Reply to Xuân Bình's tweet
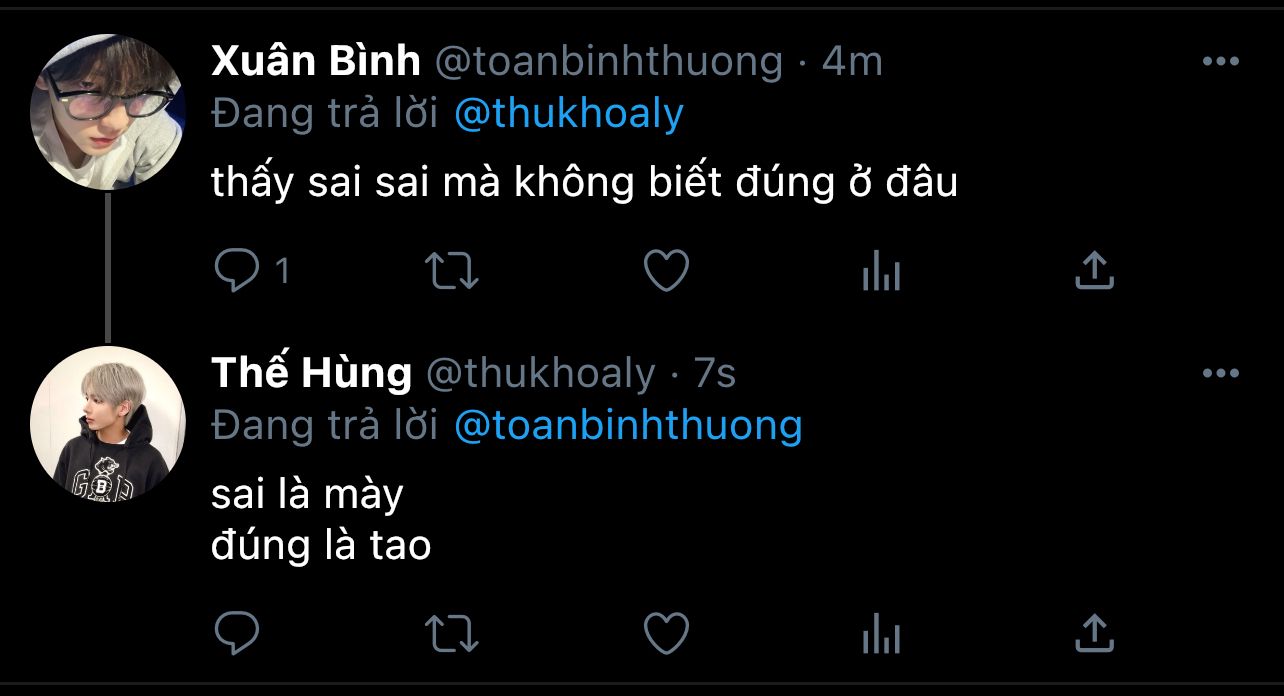Image resolution: width=1284 pixels, height=696 pixels. (237, 271)
